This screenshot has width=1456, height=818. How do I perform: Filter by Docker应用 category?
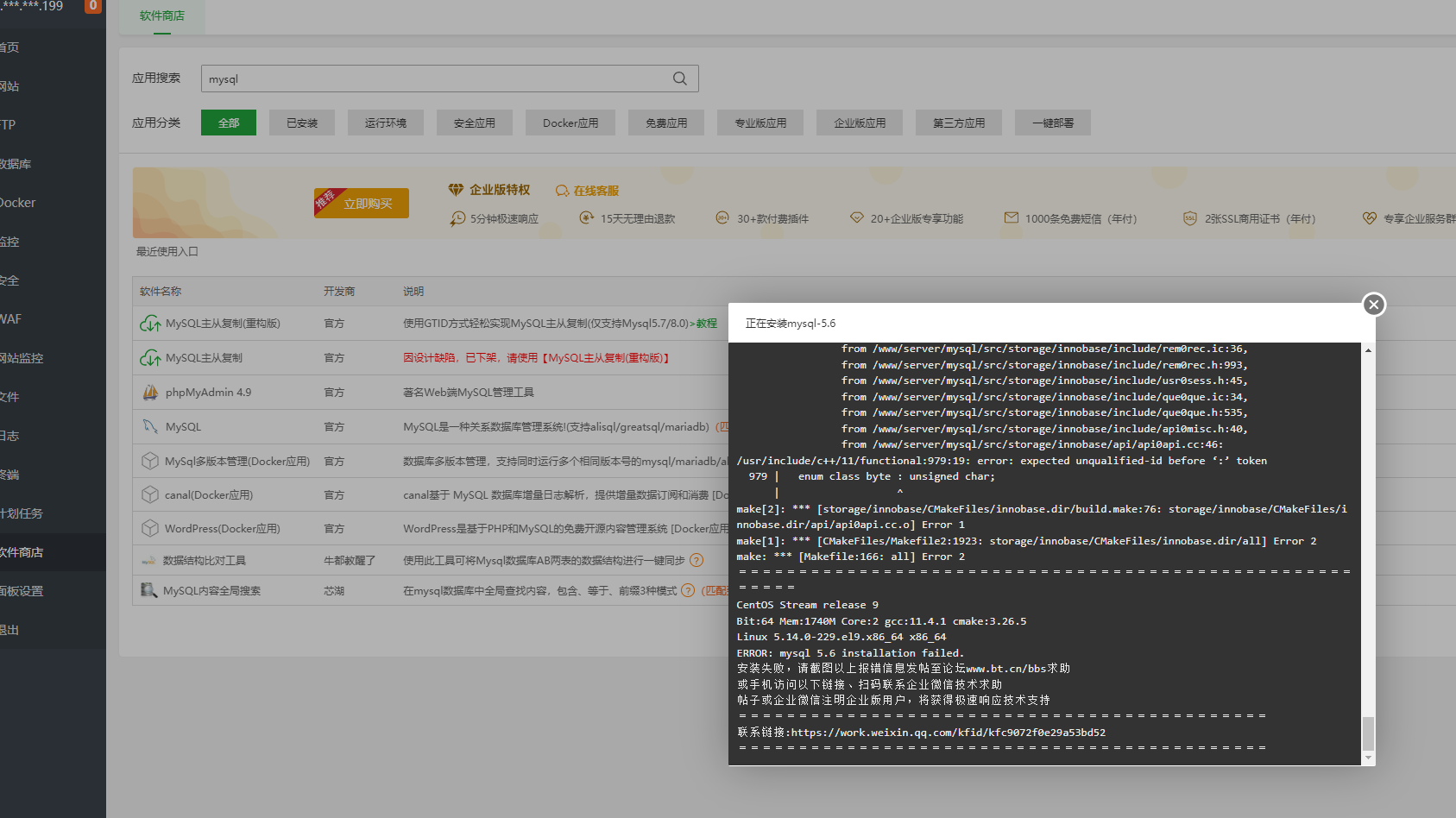tap(570, 123)
